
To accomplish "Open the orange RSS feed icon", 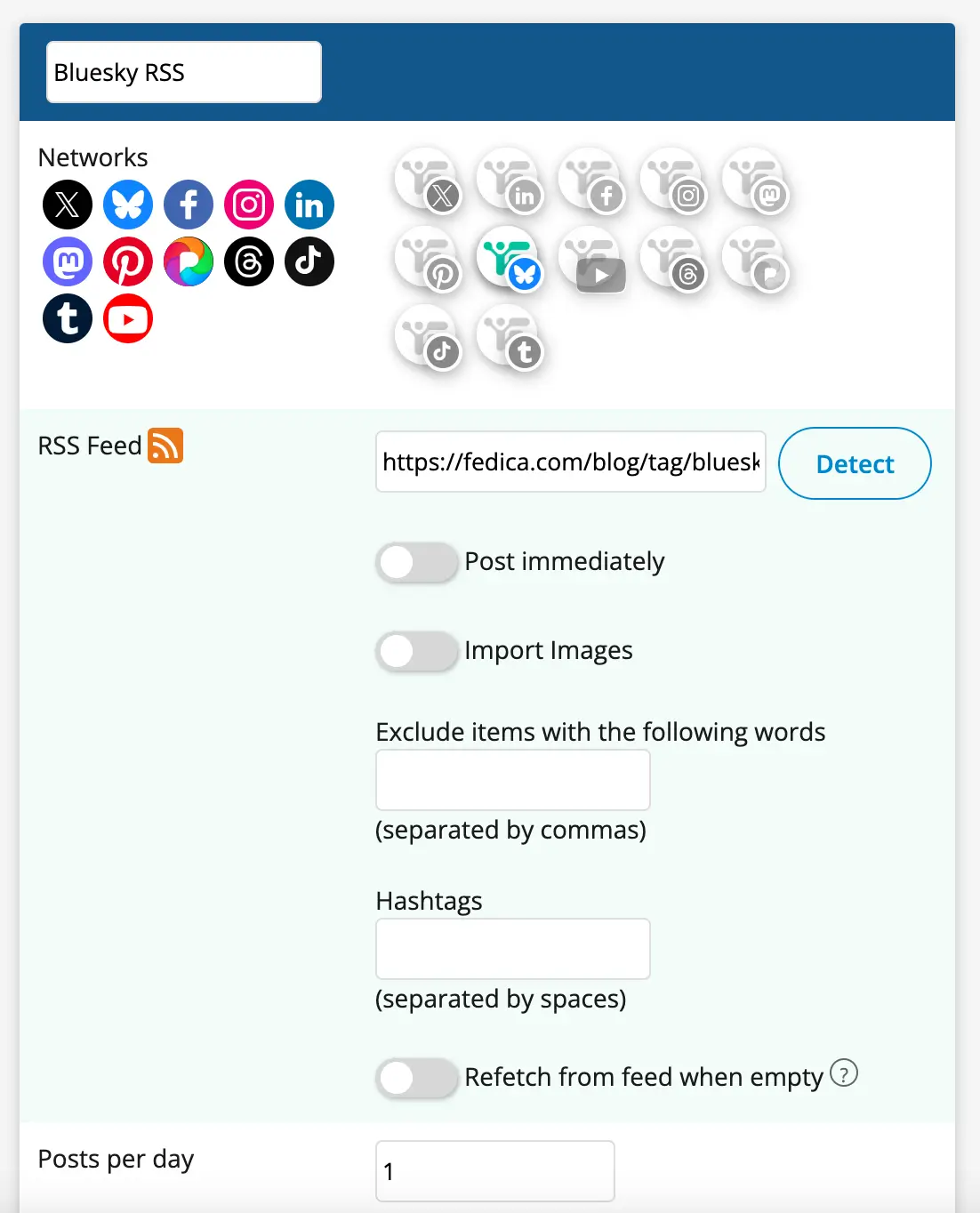I will [165, 446].
